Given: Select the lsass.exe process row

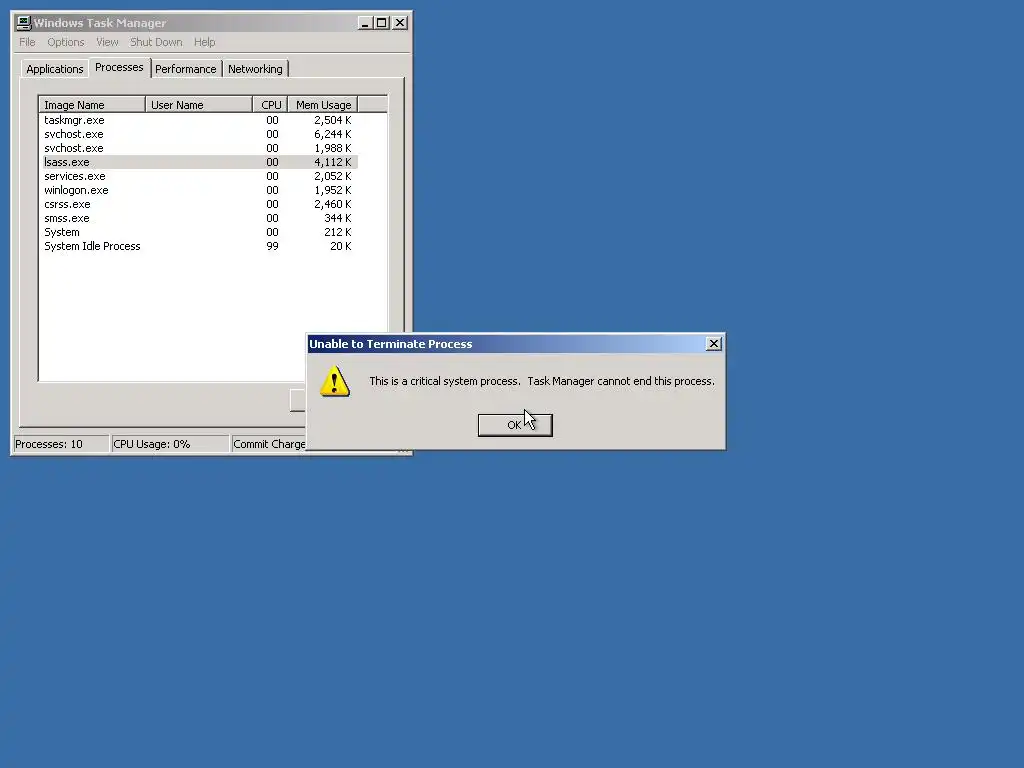Looking at the screenshot, I should point(199,162).
